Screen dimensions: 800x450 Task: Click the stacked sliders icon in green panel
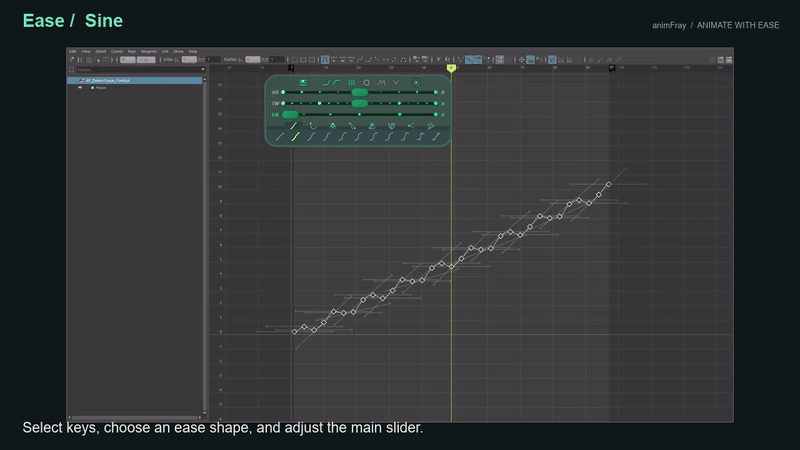pyautogui.click(x=303, y=83)
